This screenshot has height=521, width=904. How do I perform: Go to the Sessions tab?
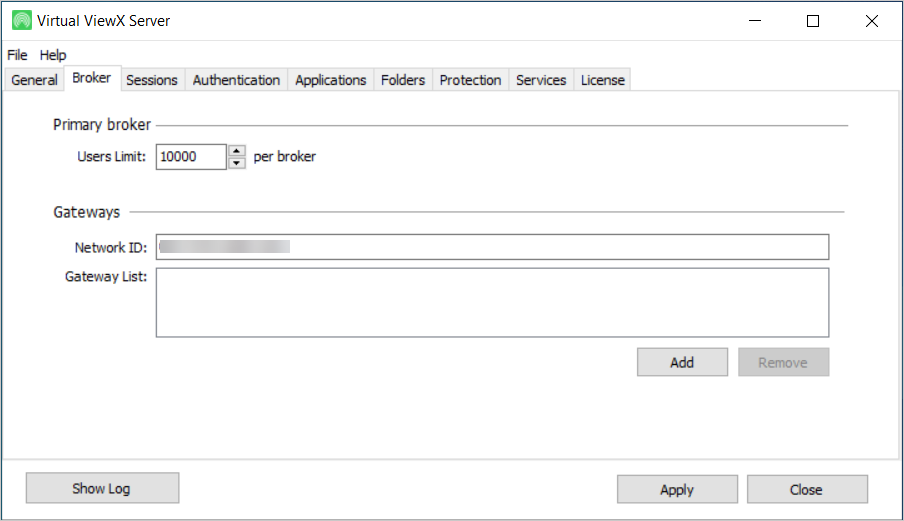152,80
